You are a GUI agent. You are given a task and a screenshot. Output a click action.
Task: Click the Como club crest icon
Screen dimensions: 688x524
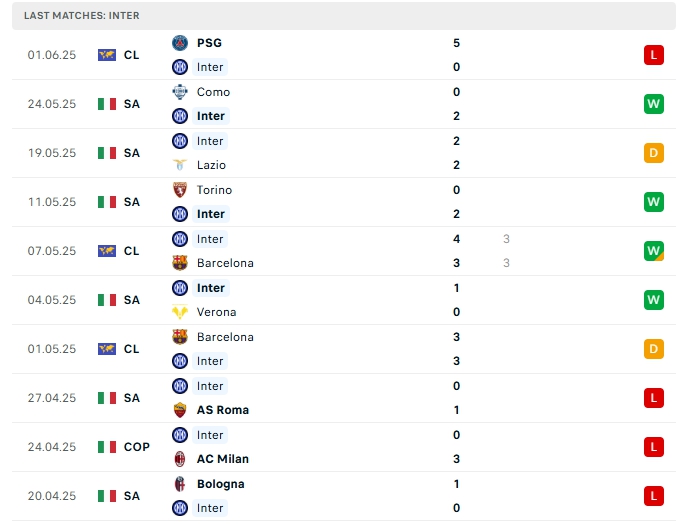point(180,92)
